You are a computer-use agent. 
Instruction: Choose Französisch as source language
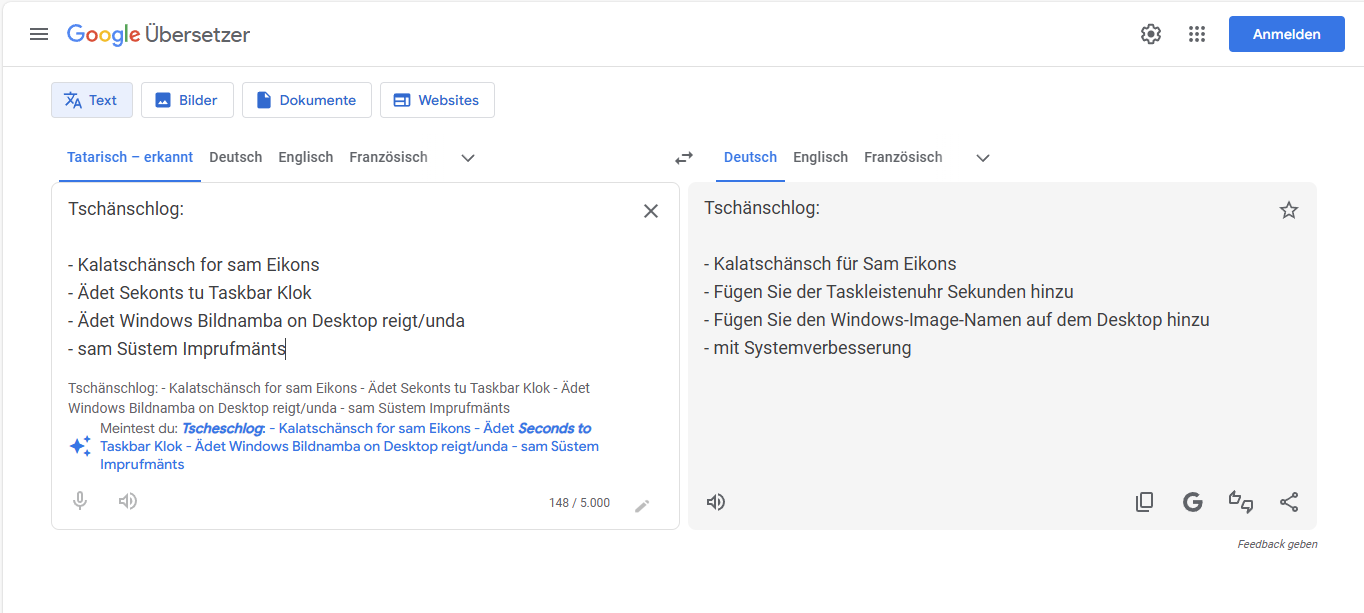(388, 157)
